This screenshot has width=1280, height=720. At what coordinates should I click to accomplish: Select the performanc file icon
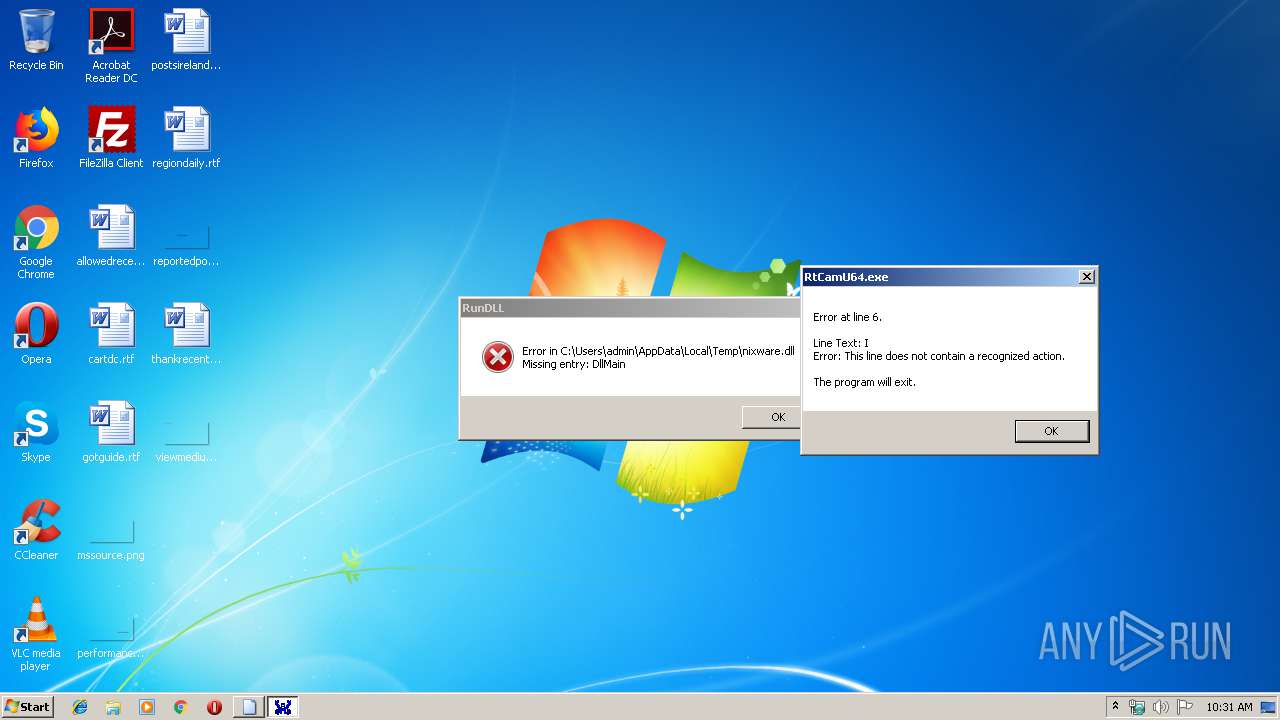pos(111,628)
